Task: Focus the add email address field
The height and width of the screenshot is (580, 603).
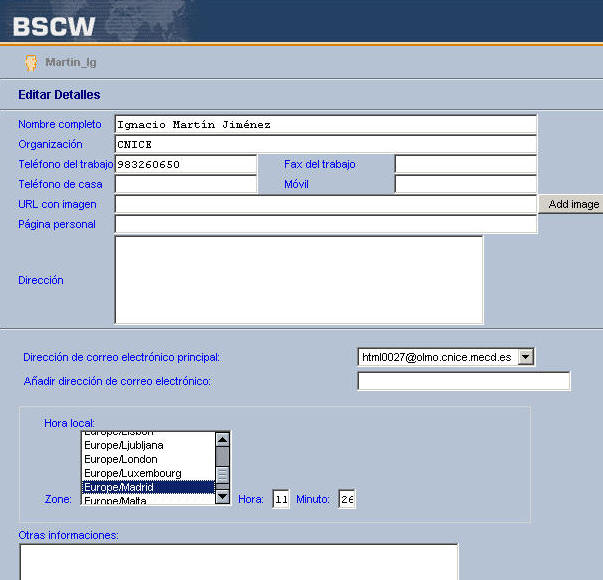Action: [463, 381]
